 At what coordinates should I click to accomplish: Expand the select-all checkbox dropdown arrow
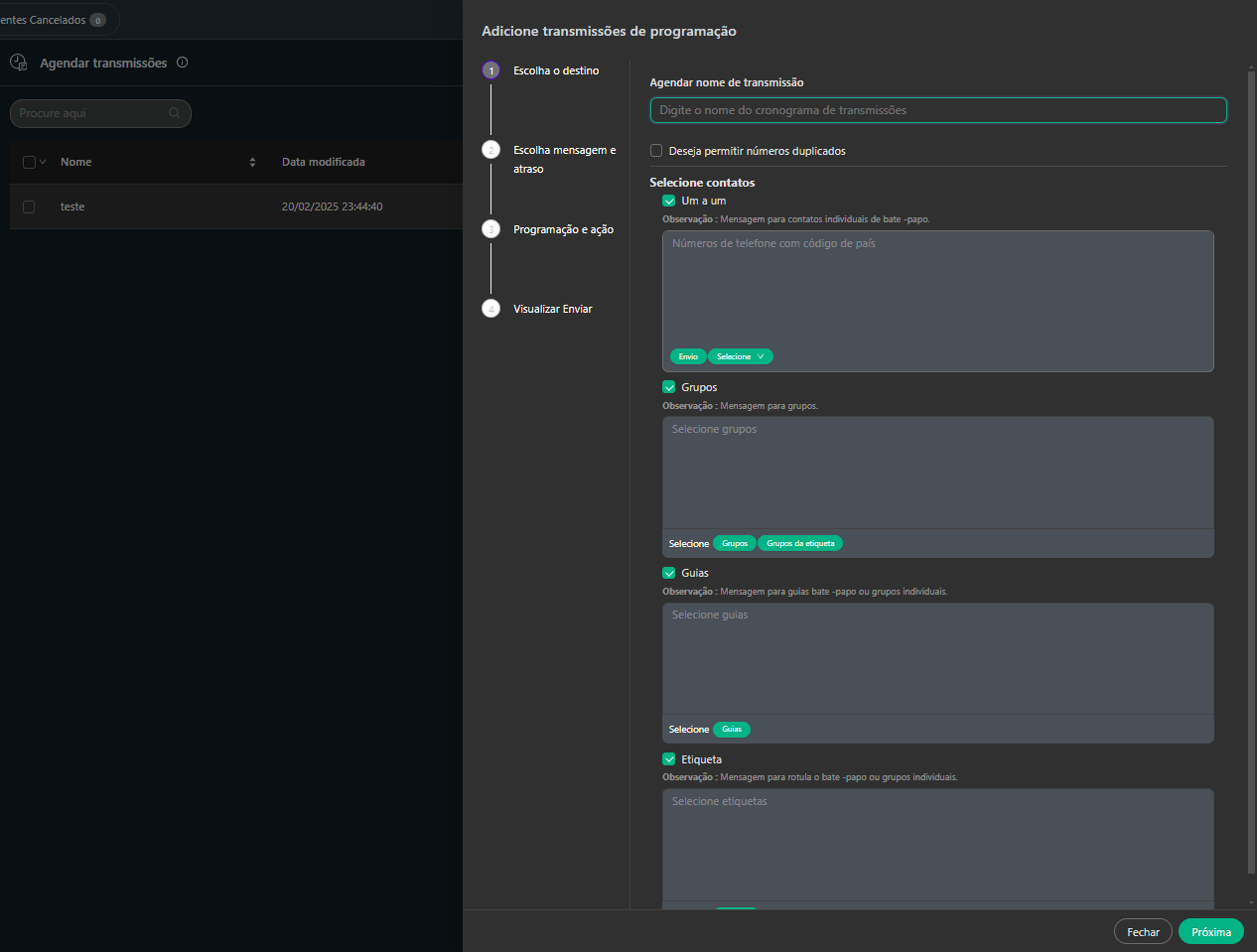click(x=43, y=162)
